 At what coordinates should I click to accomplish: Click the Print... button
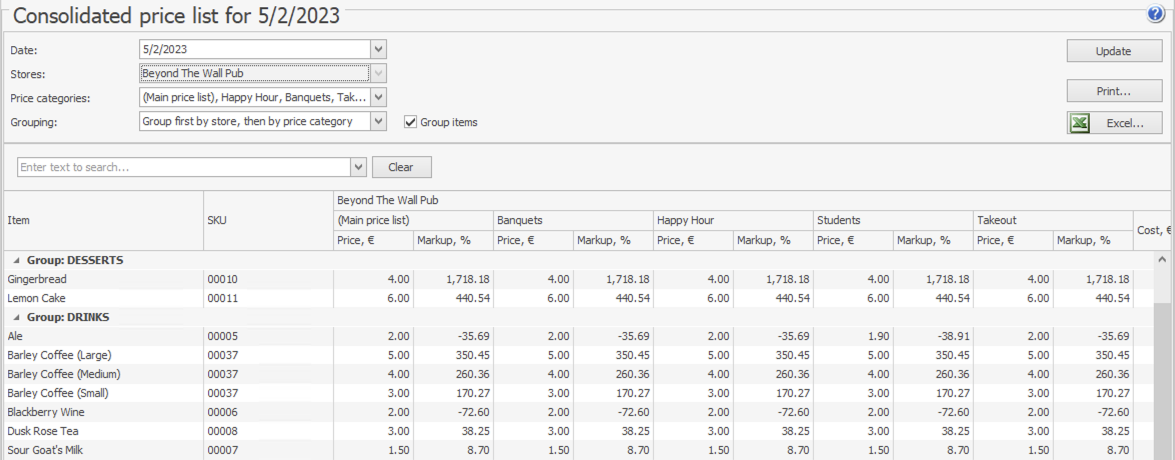(1114, 91)
